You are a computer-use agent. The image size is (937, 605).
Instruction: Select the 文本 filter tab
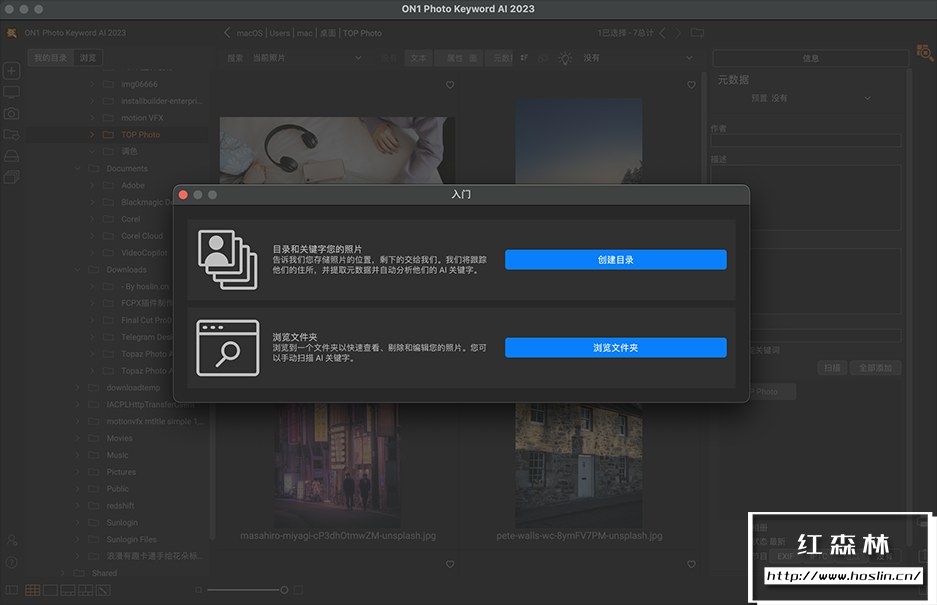[x=418, y=58]
